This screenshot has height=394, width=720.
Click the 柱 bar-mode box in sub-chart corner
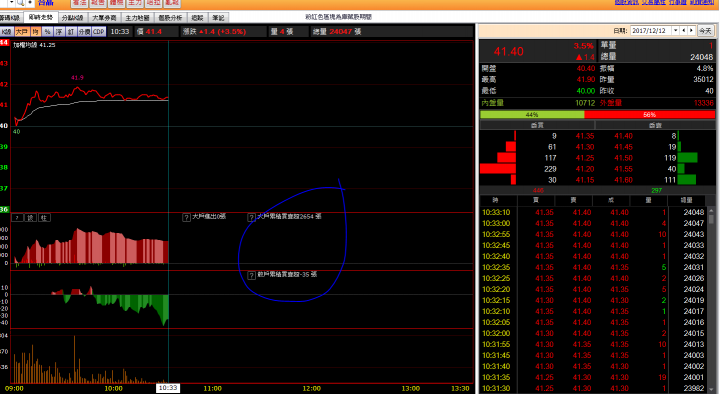44,218
